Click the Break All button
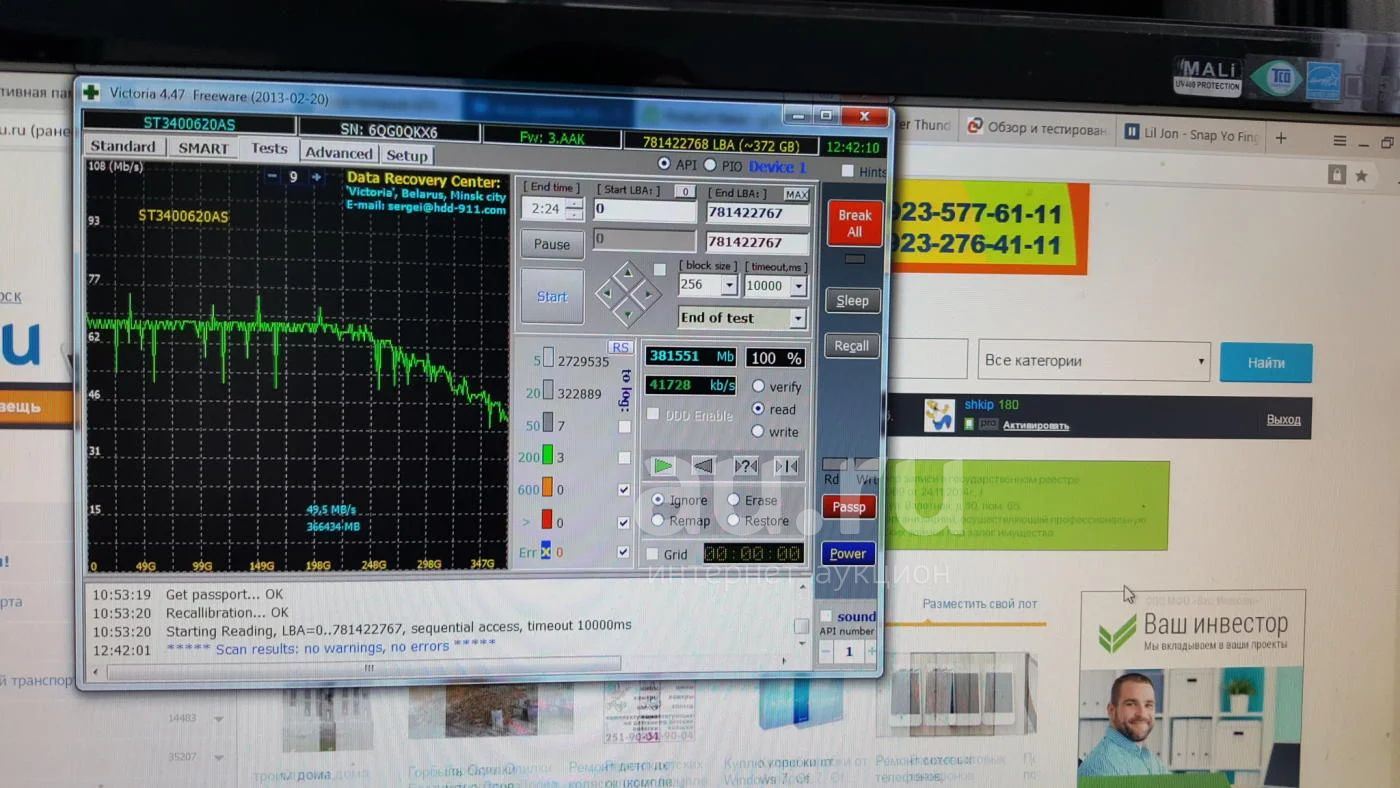 pos(854,223)
